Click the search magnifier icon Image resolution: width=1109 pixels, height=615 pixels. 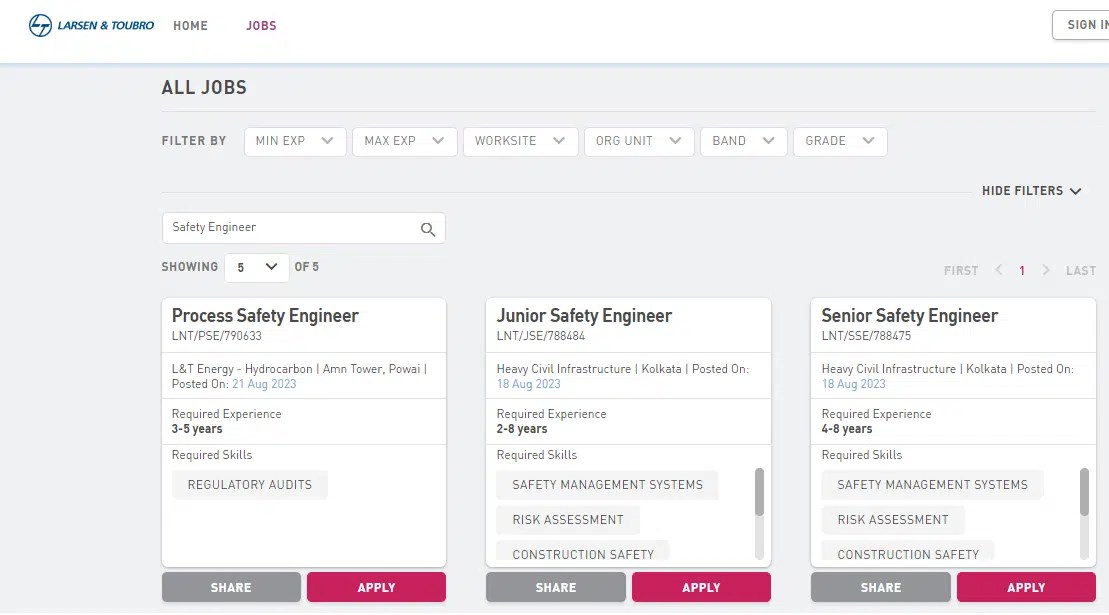click(428, 228)
